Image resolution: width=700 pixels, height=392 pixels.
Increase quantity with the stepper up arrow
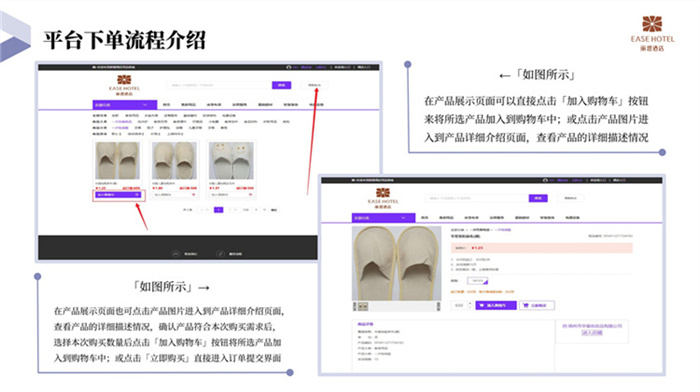470,303
